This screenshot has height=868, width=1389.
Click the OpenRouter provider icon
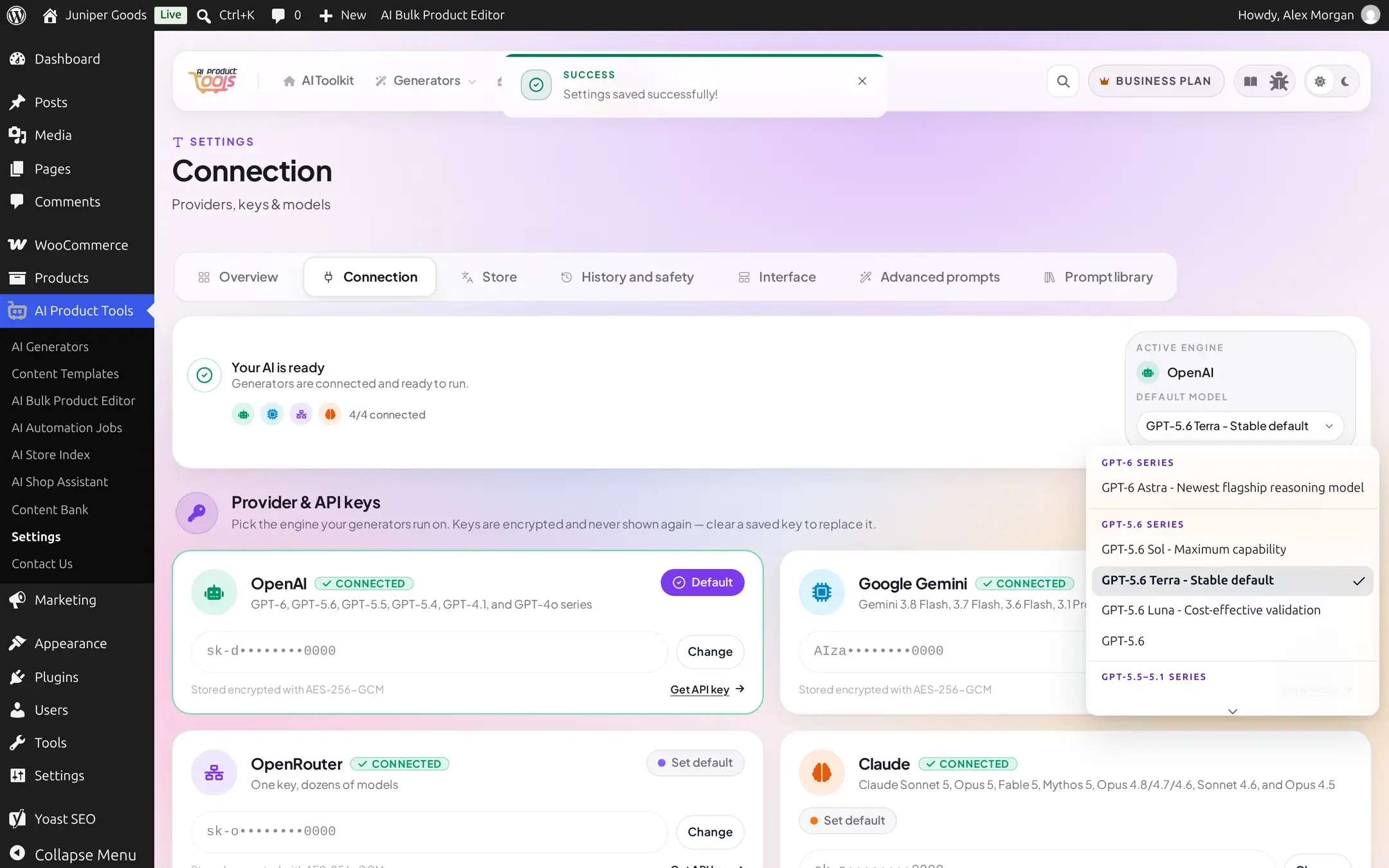[214, 772]
